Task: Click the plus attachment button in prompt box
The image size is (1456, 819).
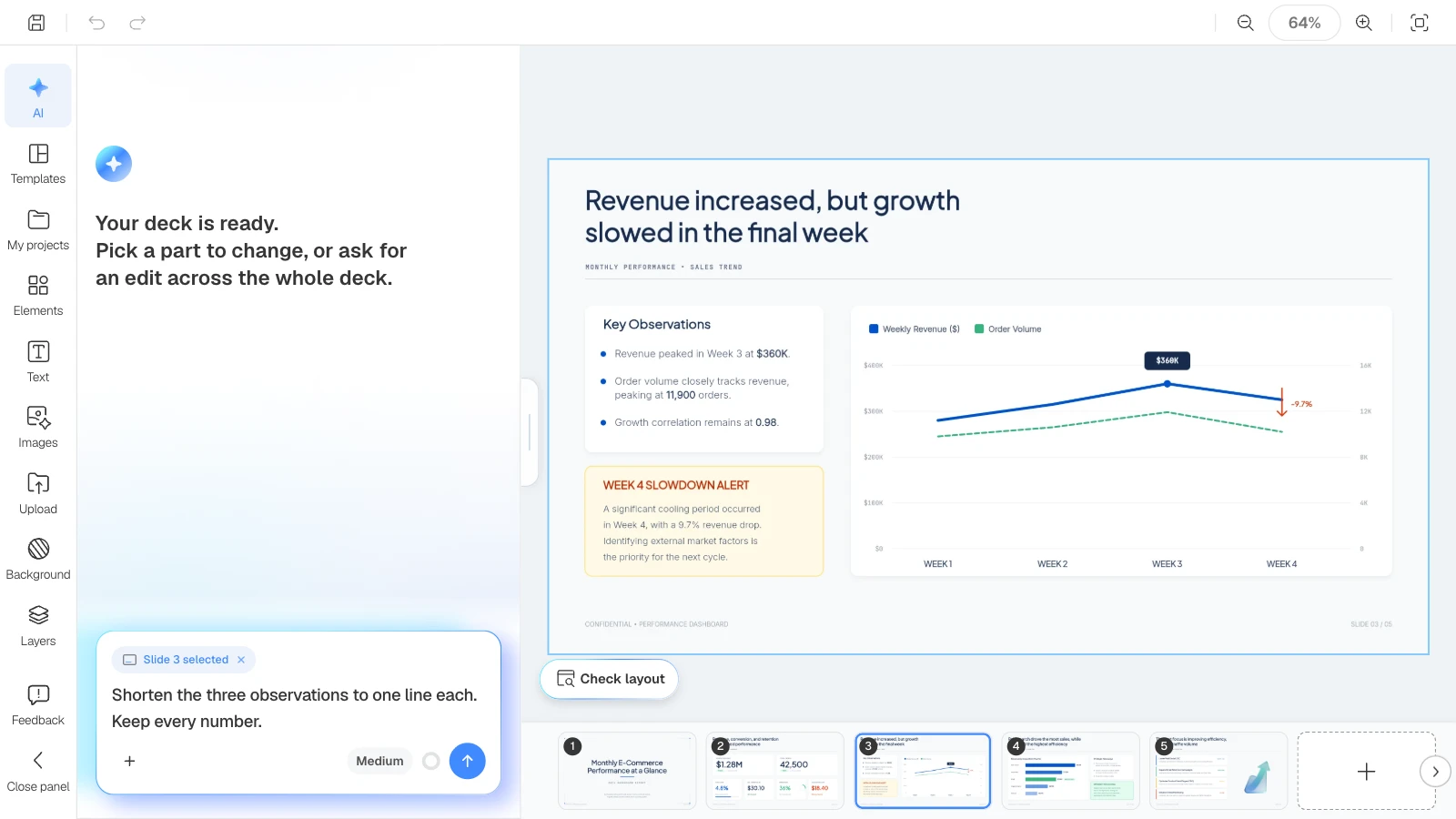Action: (129, 761)
